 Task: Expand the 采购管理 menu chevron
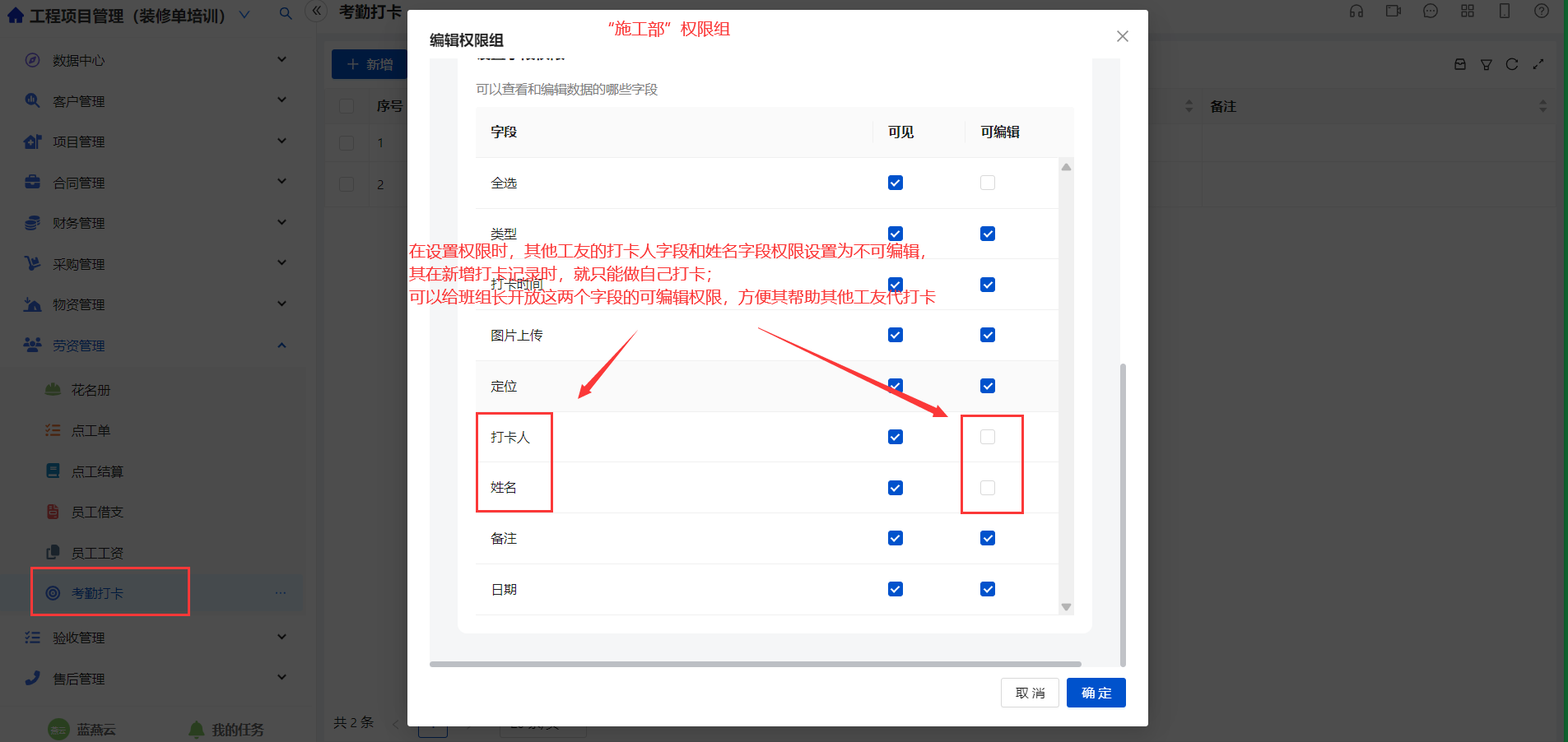click(x=281, y=262)
